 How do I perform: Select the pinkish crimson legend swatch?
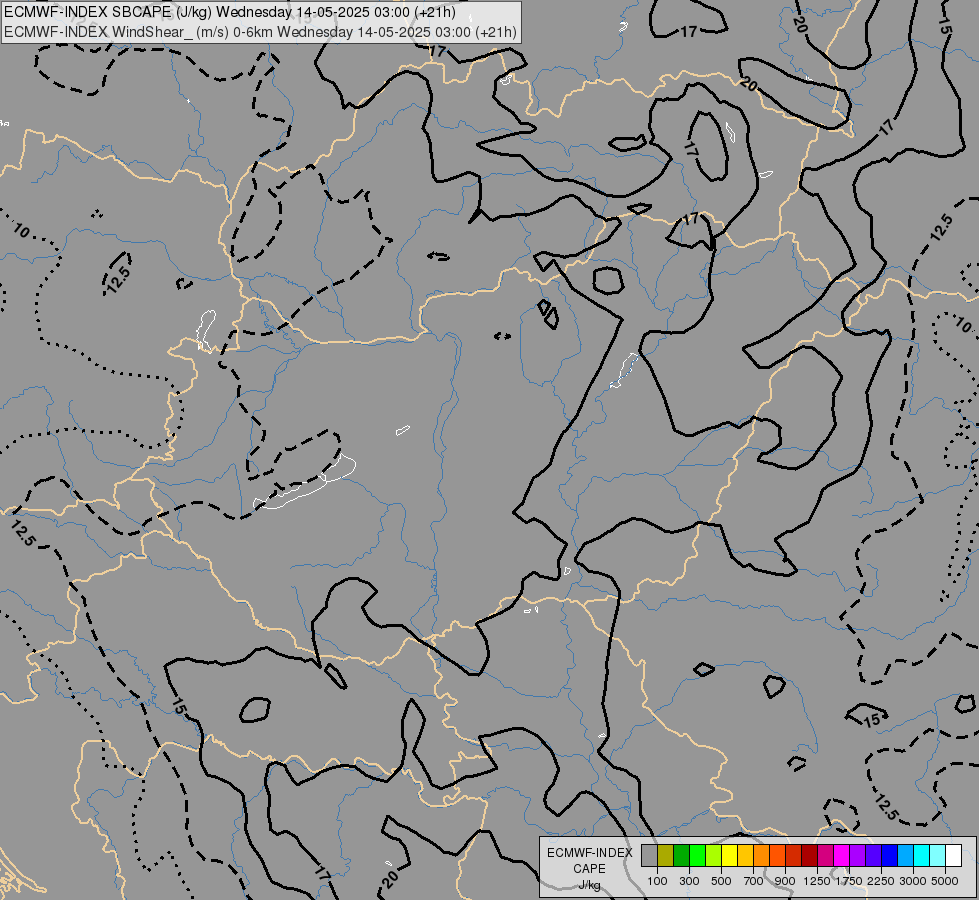825,855
